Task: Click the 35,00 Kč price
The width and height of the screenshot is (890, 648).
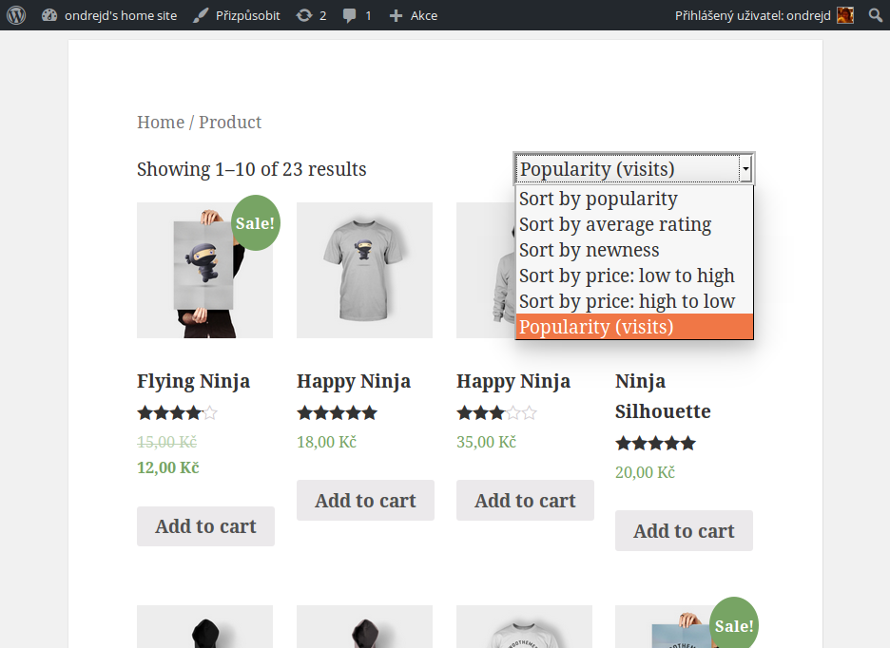Action: click(486, 442)
